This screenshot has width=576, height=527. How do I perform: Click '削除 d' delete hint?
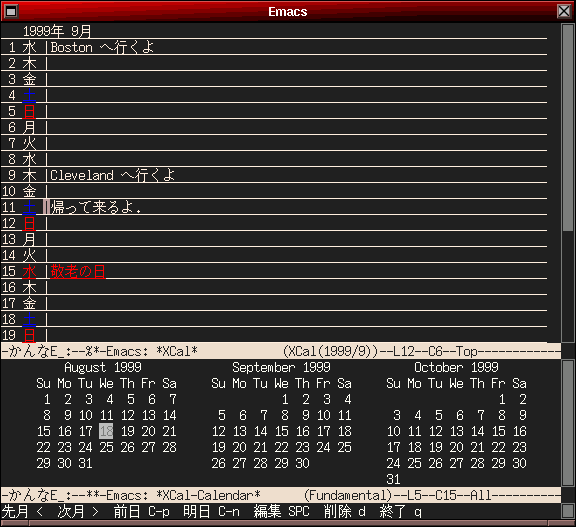(345, 511)
